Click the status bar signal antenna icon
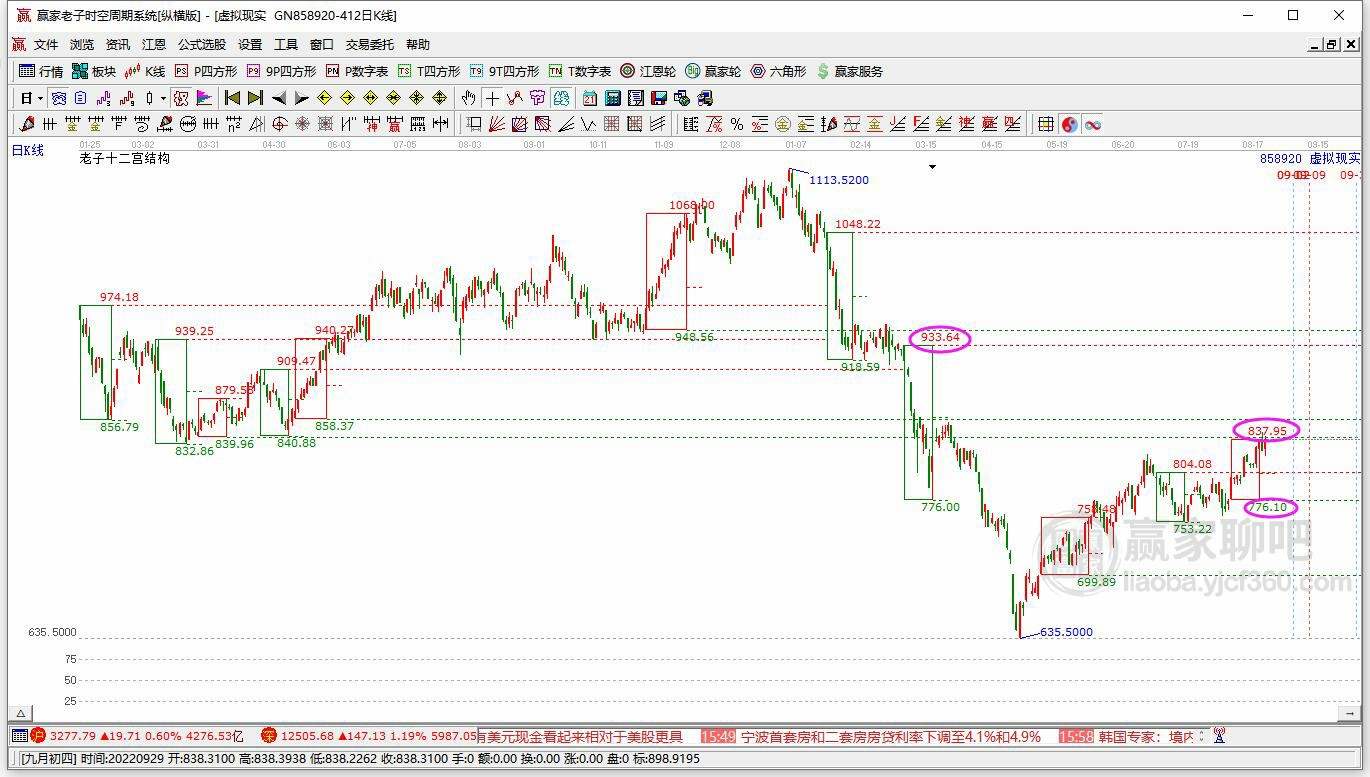This screenshot has width=1370, height=777. (1218, 736)
